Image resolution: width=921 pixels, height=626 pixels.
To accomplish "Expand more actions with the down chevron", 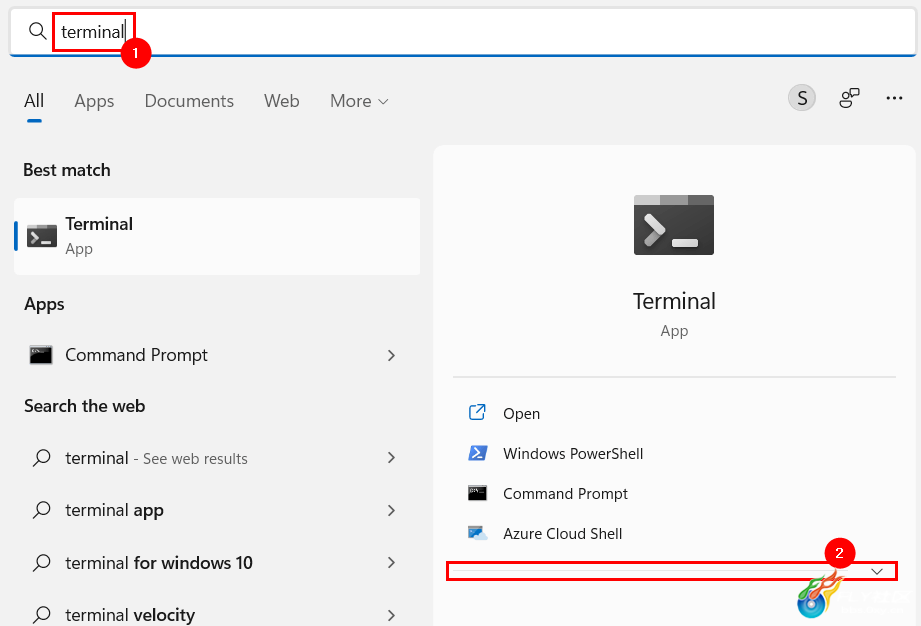I will [x=877, y=571].
